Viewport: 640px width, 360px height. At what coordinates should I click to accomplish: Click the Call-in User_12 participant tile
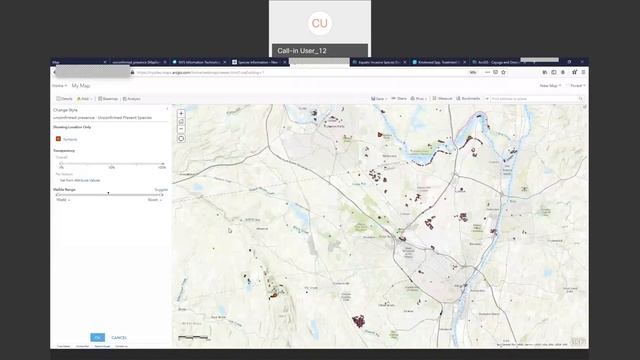(x=320, y=29)
